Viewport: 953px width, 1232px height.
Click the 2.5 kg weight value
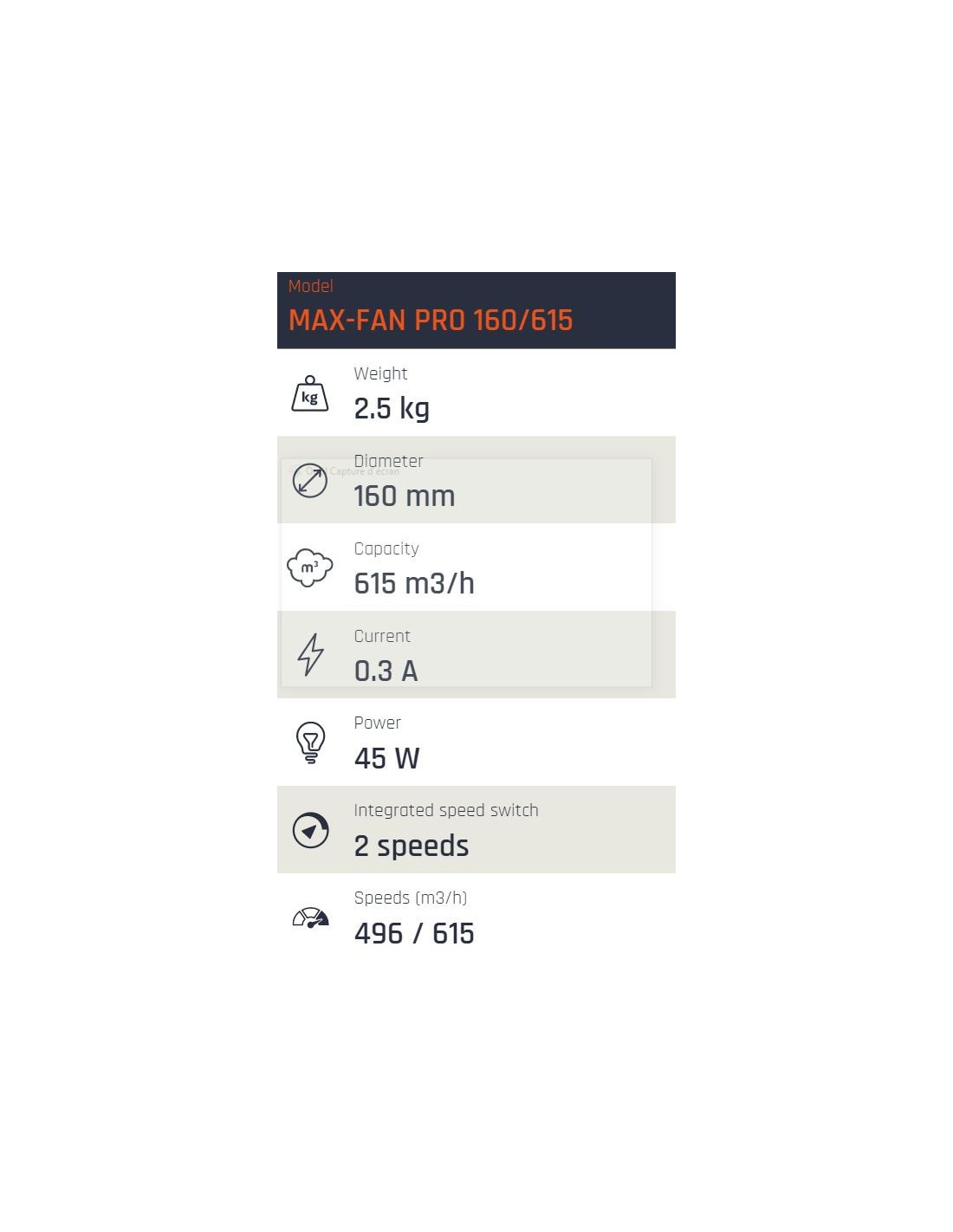pyautogui.click(x=392, y=409)
